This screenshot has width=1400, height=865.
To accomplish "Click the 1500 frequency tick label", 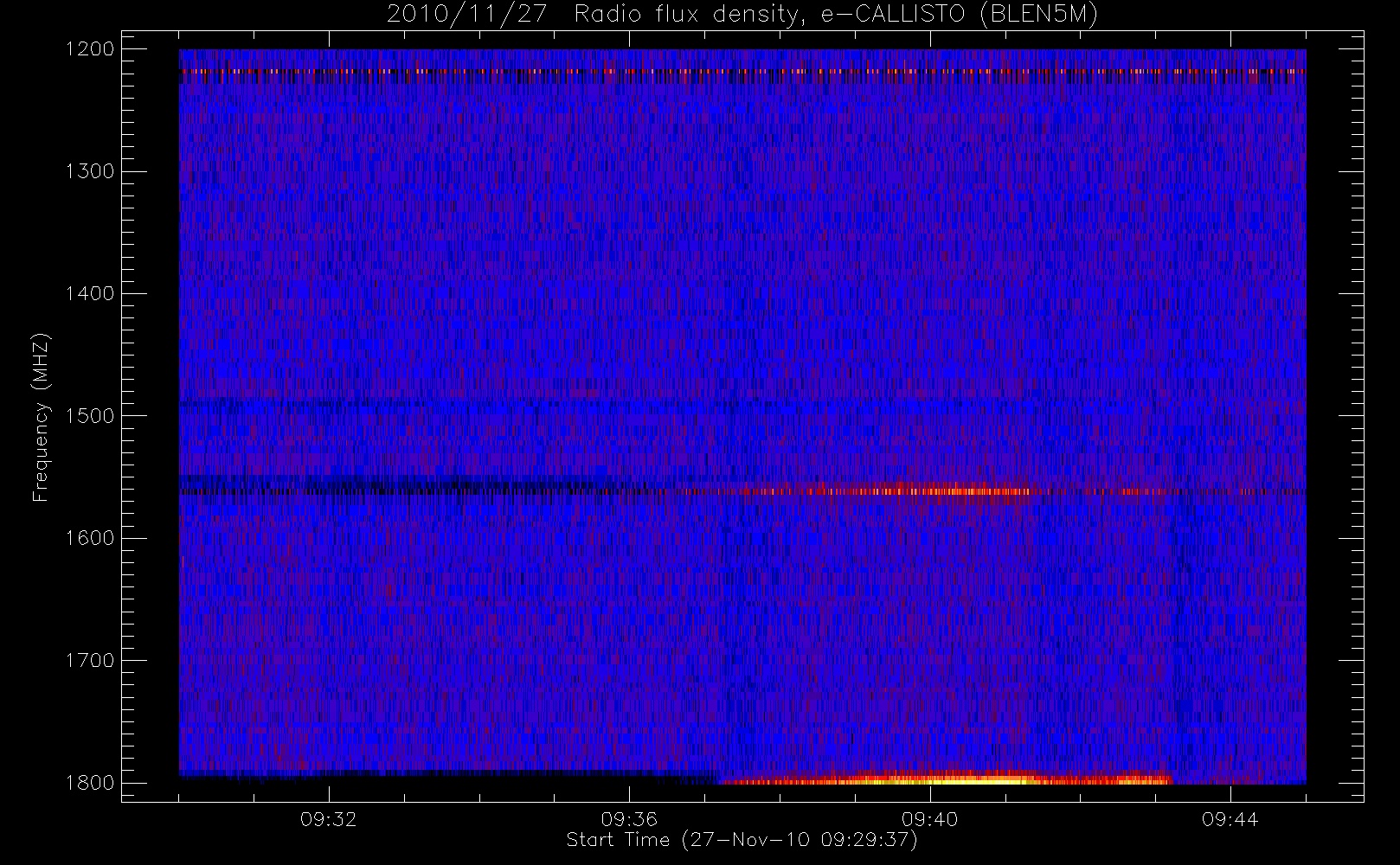I will coord(90,416).
